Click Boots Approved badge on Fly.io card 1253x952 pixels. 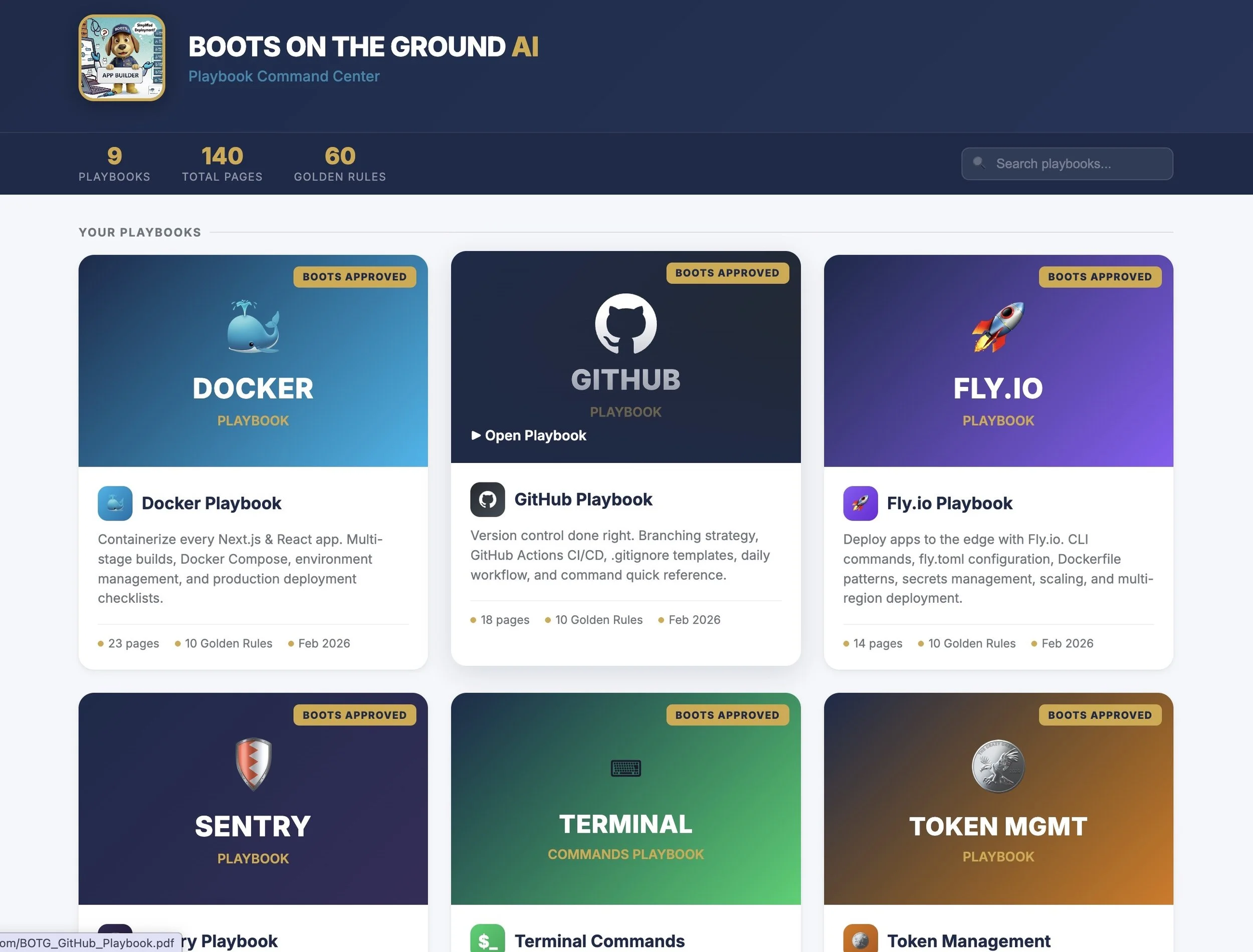[1100, 277]
